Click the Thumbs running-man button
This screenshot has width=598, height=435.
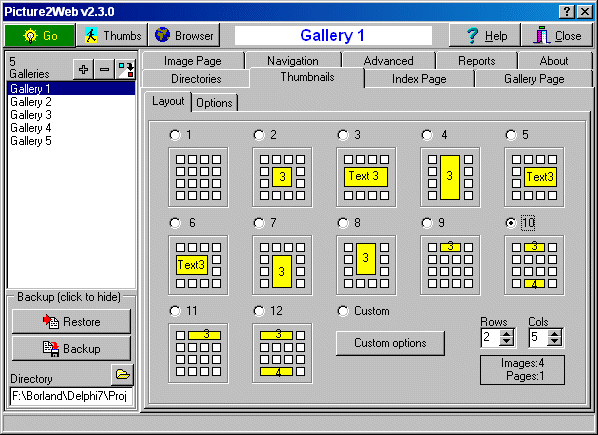click(x=112, y=35)
